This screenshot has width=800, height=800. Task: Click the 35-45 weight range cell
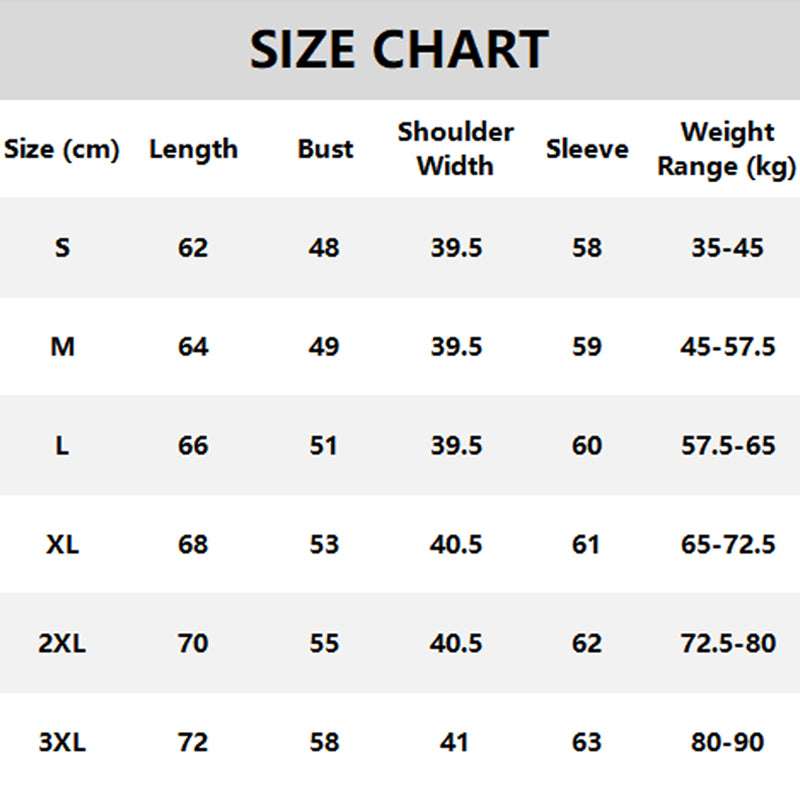[727, 247]
